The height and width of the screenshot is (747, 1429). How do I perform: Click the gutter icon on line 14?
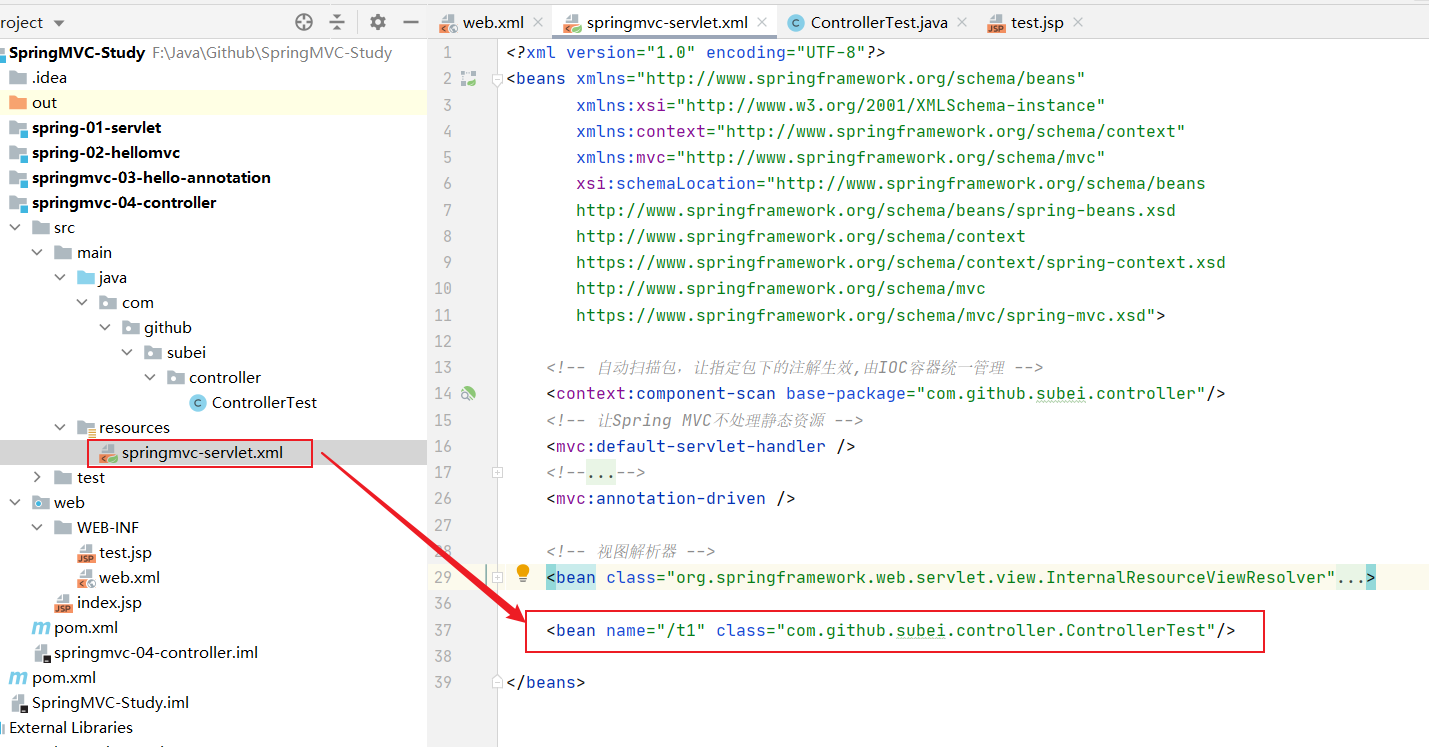tap(467, 394)
